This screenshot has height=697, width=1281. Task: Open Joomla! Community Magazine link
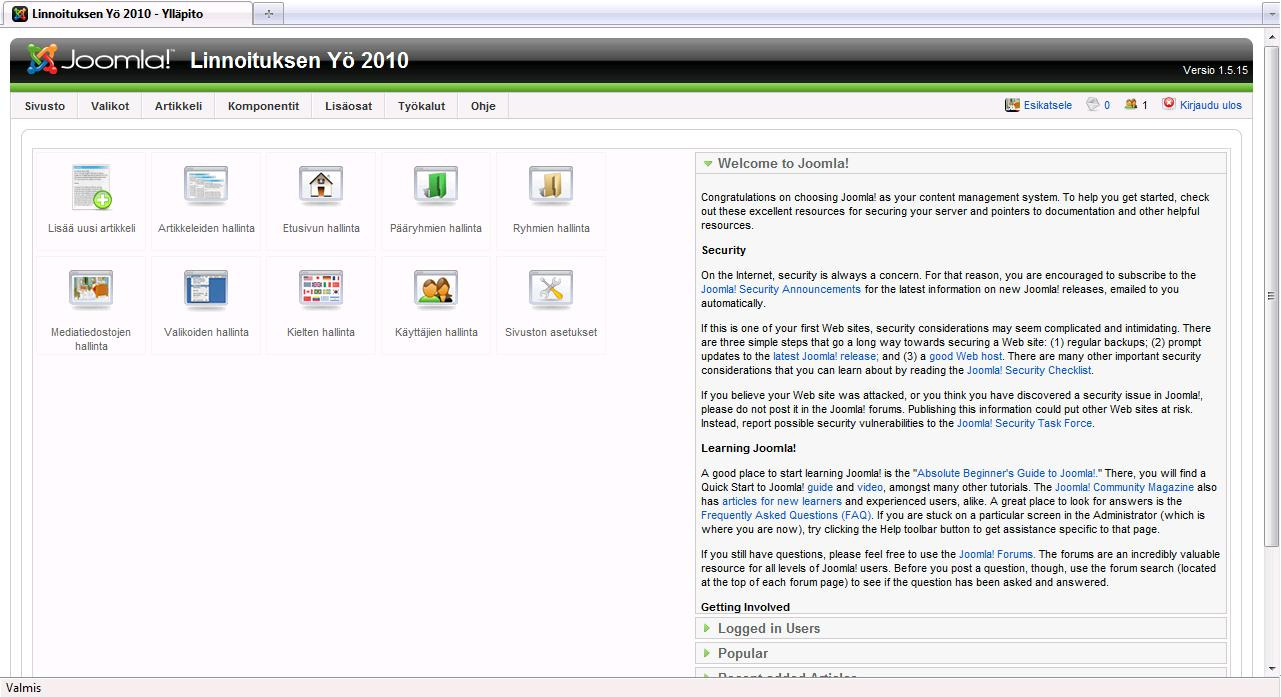1124,487
